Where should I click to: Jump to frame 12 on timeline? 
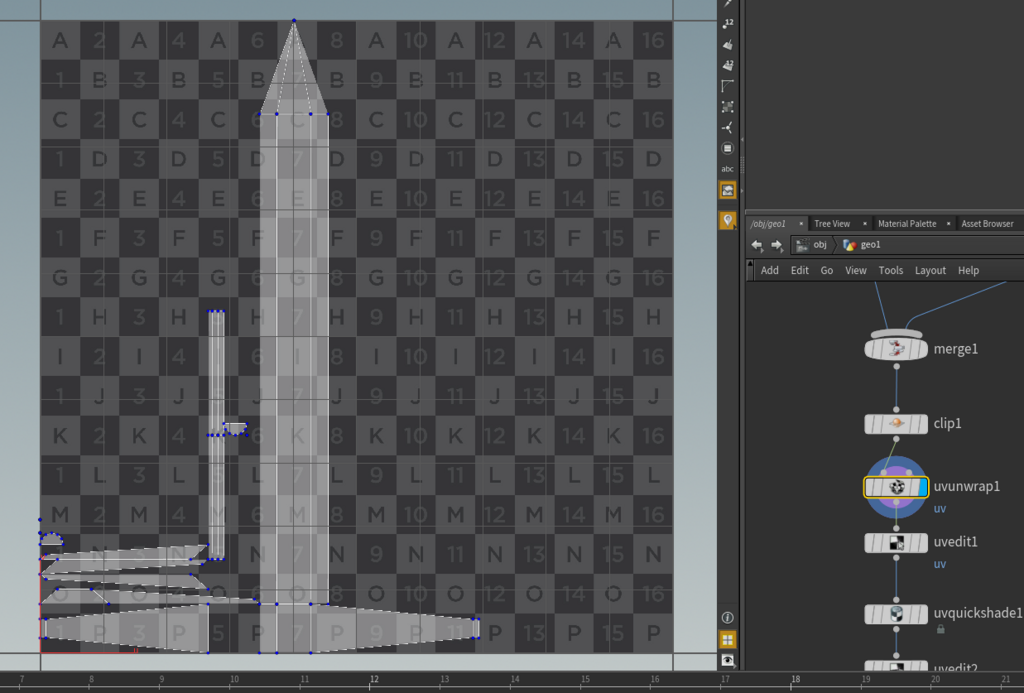(x=374, y=680)
